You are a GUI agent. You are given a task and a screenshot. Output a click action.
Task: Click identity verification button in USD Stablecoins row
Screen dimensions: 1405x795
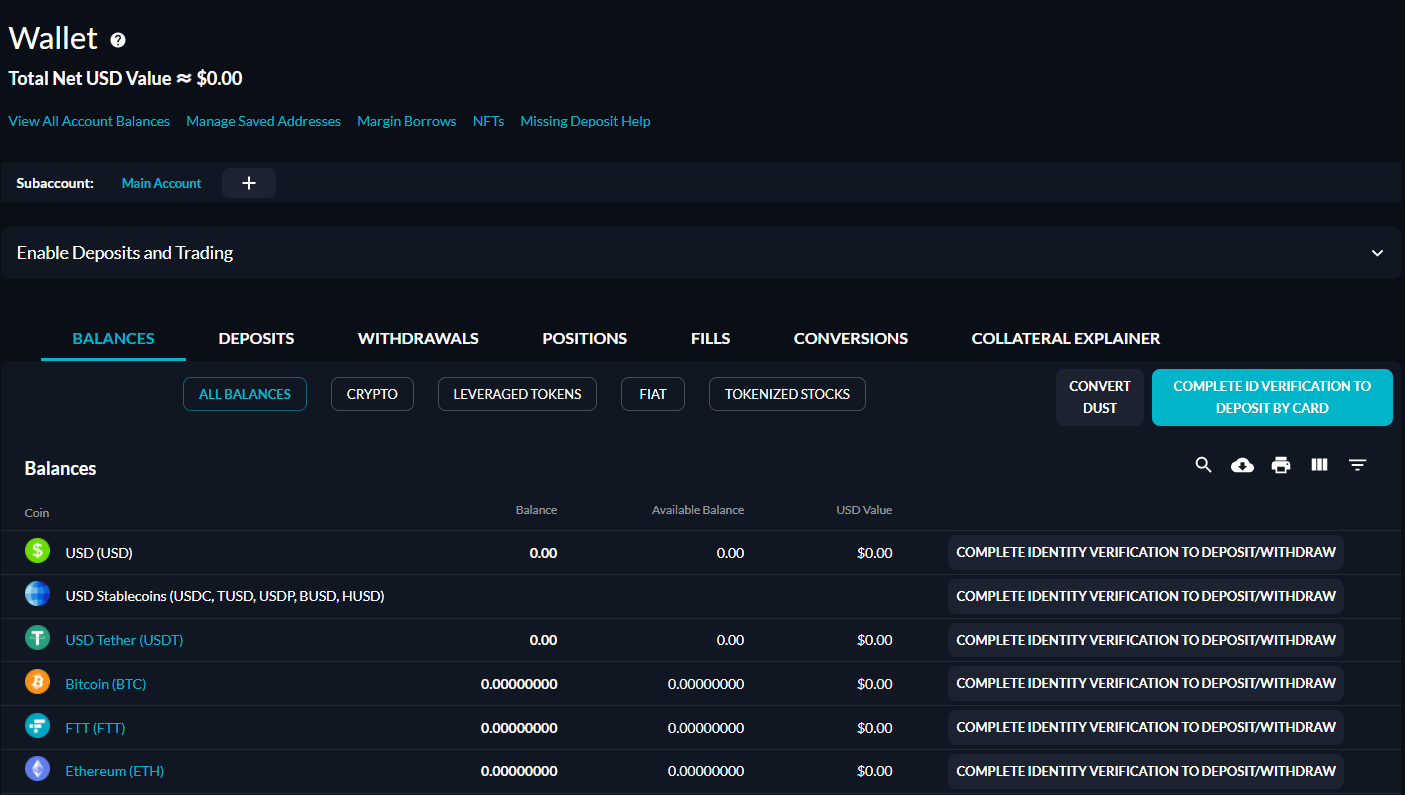pyautogui.click(x=1146, y=596)
